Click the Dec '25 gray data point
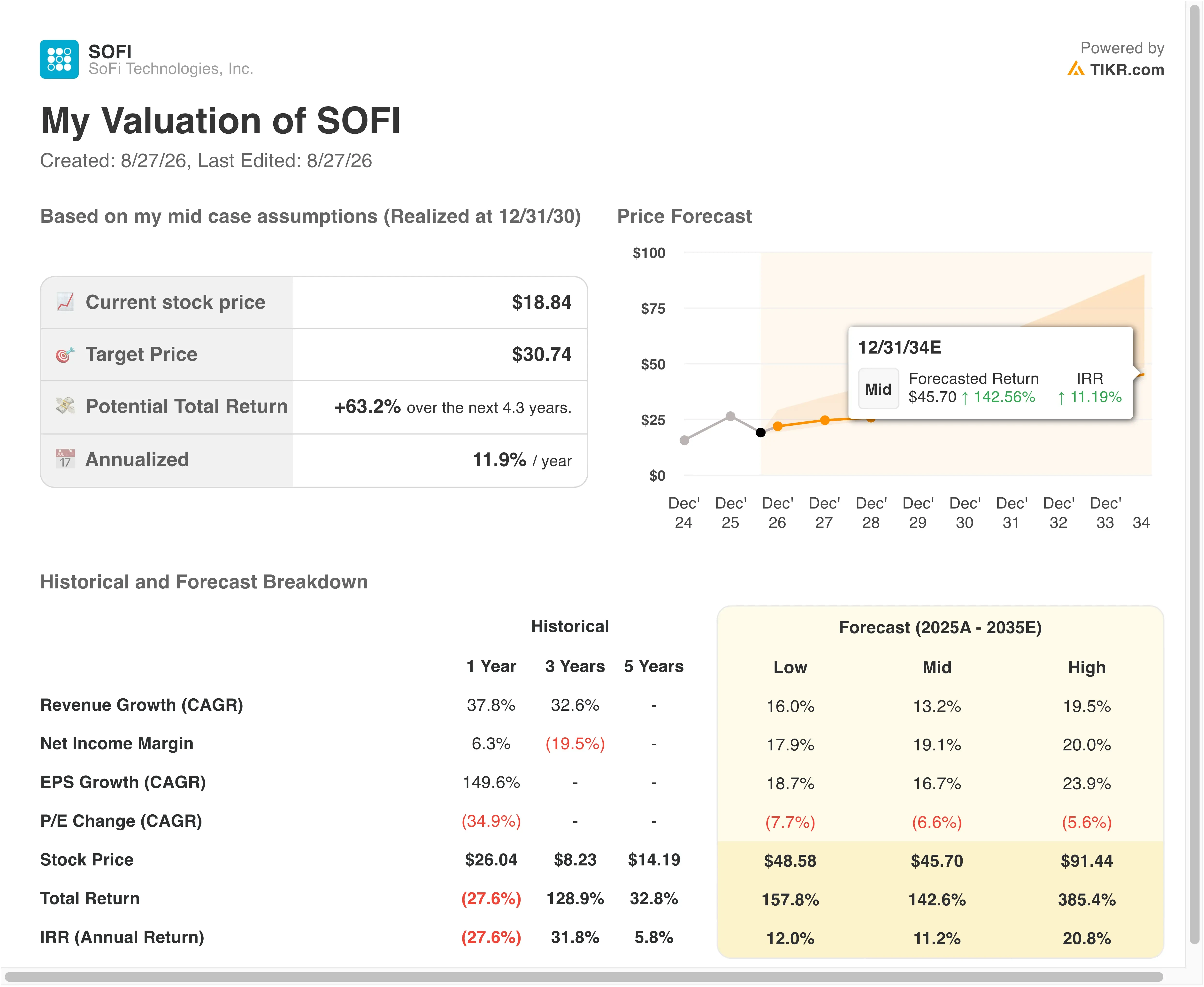 coord(730,416)
